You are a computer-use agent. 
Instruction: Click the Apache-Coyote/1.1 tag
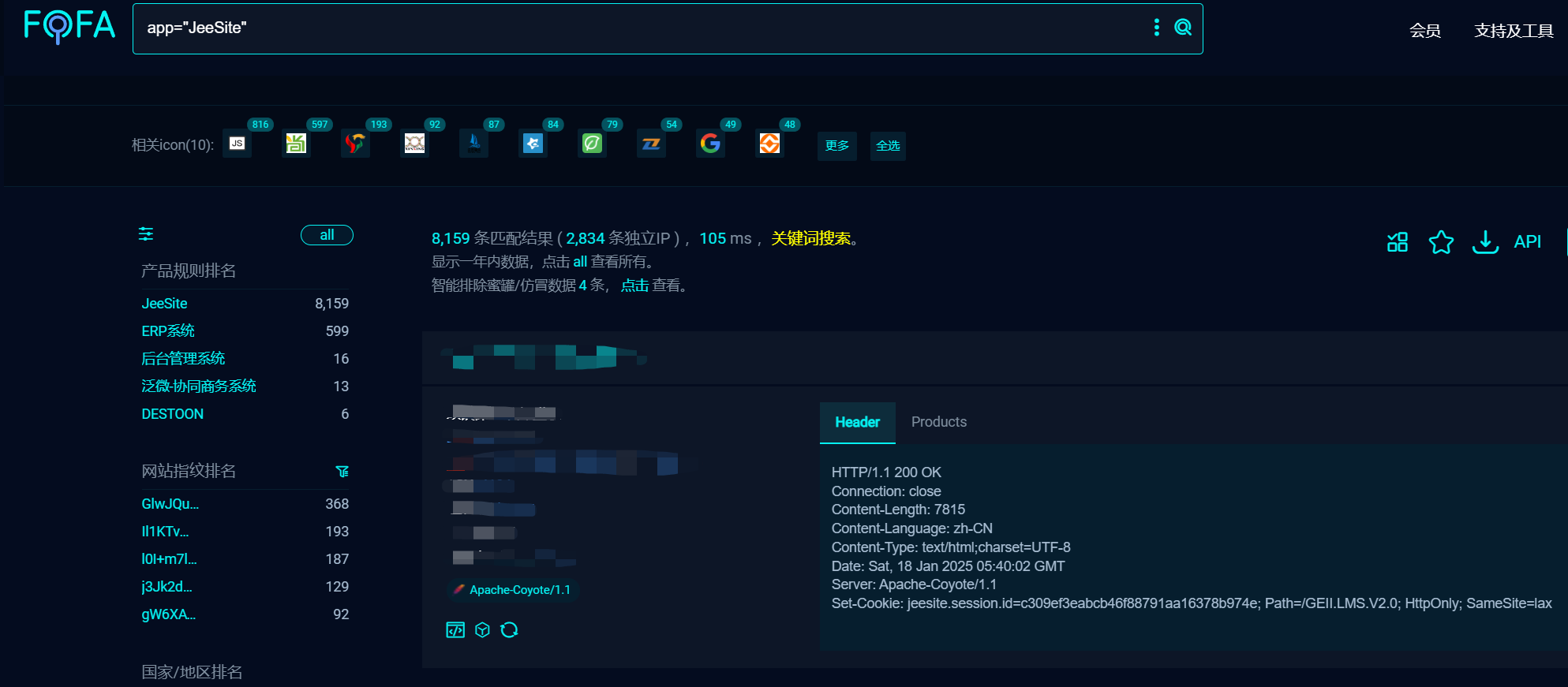tap(512, 590)
